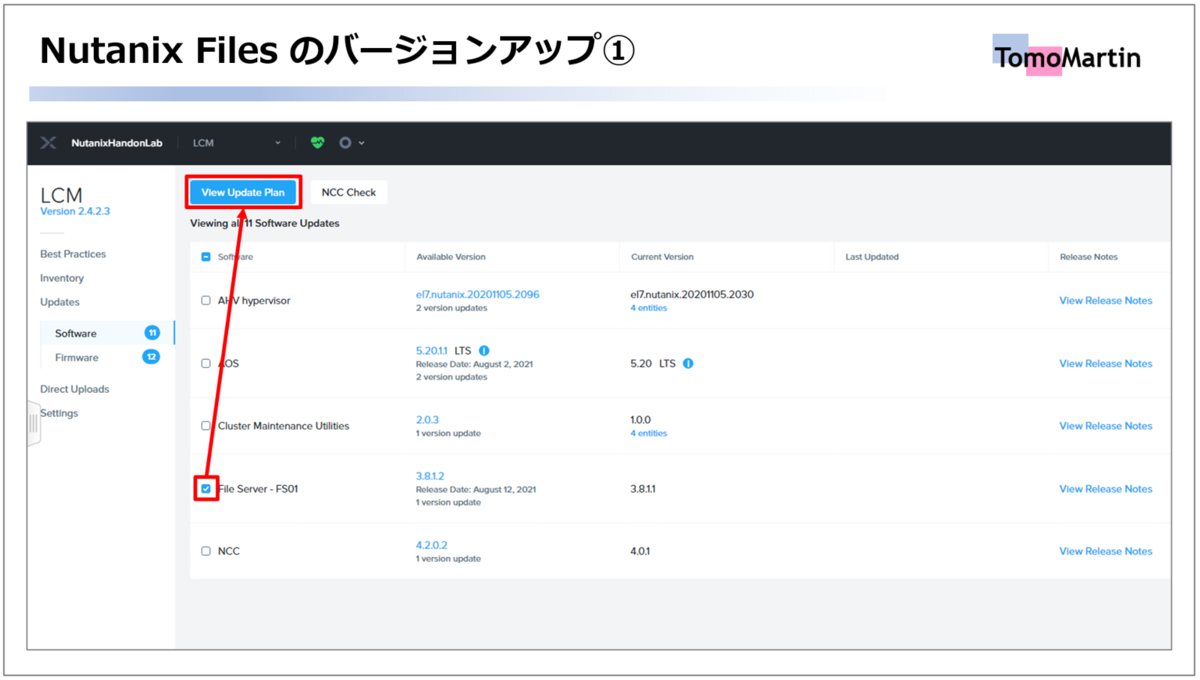Image resolution: width=1200 pixels, height=680 pixels.
Task: Click current version 3.8.1.1 text
Action: 643,489
